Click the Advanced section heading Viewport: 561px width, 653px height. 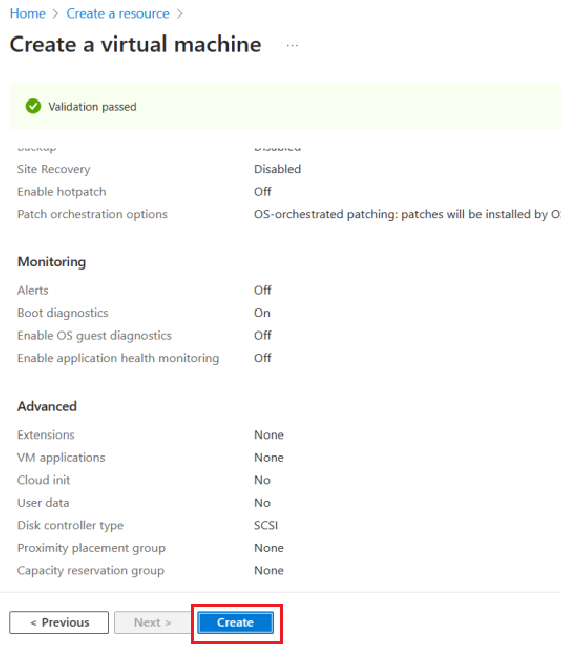(47, 406)
